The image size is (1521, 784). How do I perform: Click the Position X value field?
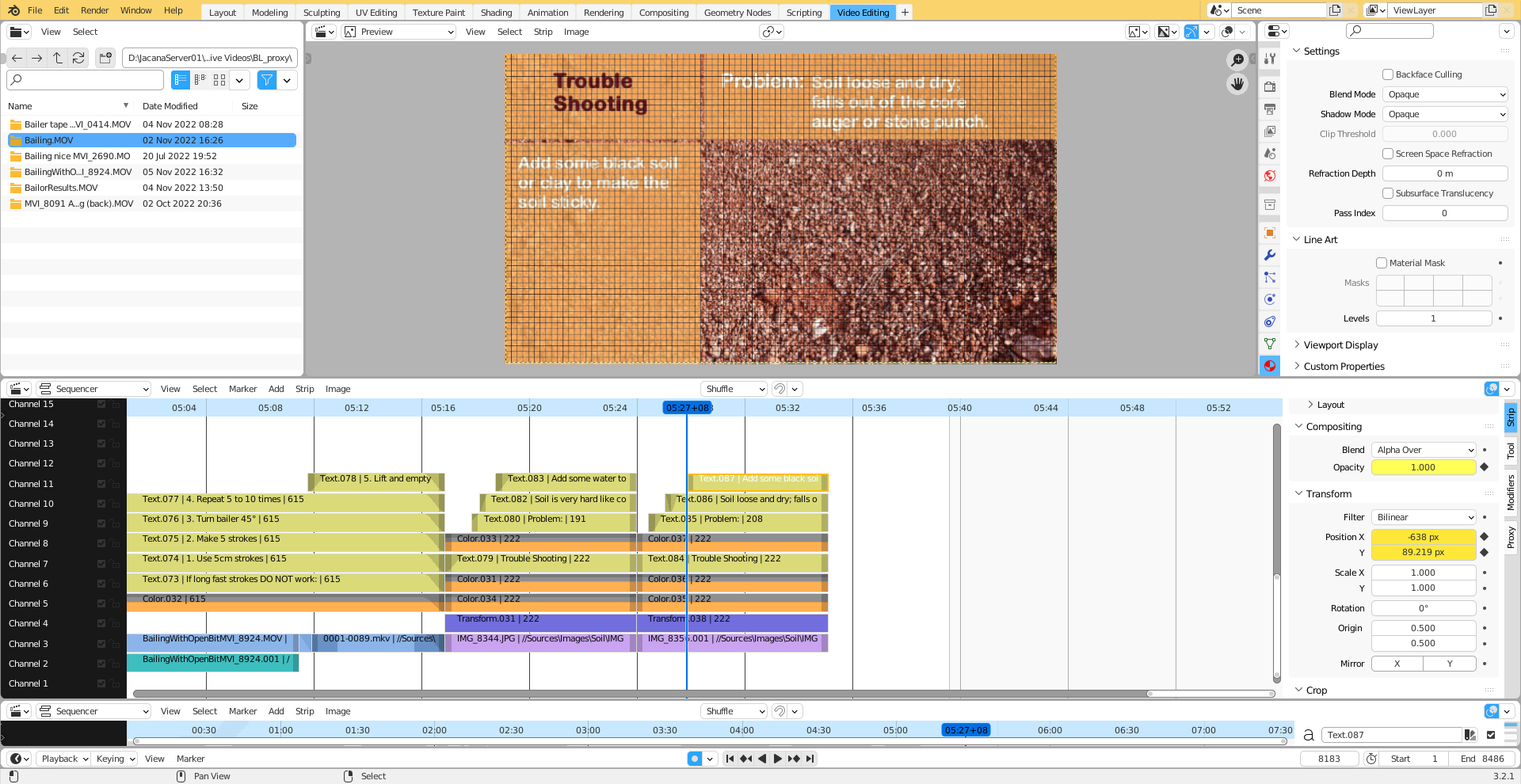[1424, 537]
